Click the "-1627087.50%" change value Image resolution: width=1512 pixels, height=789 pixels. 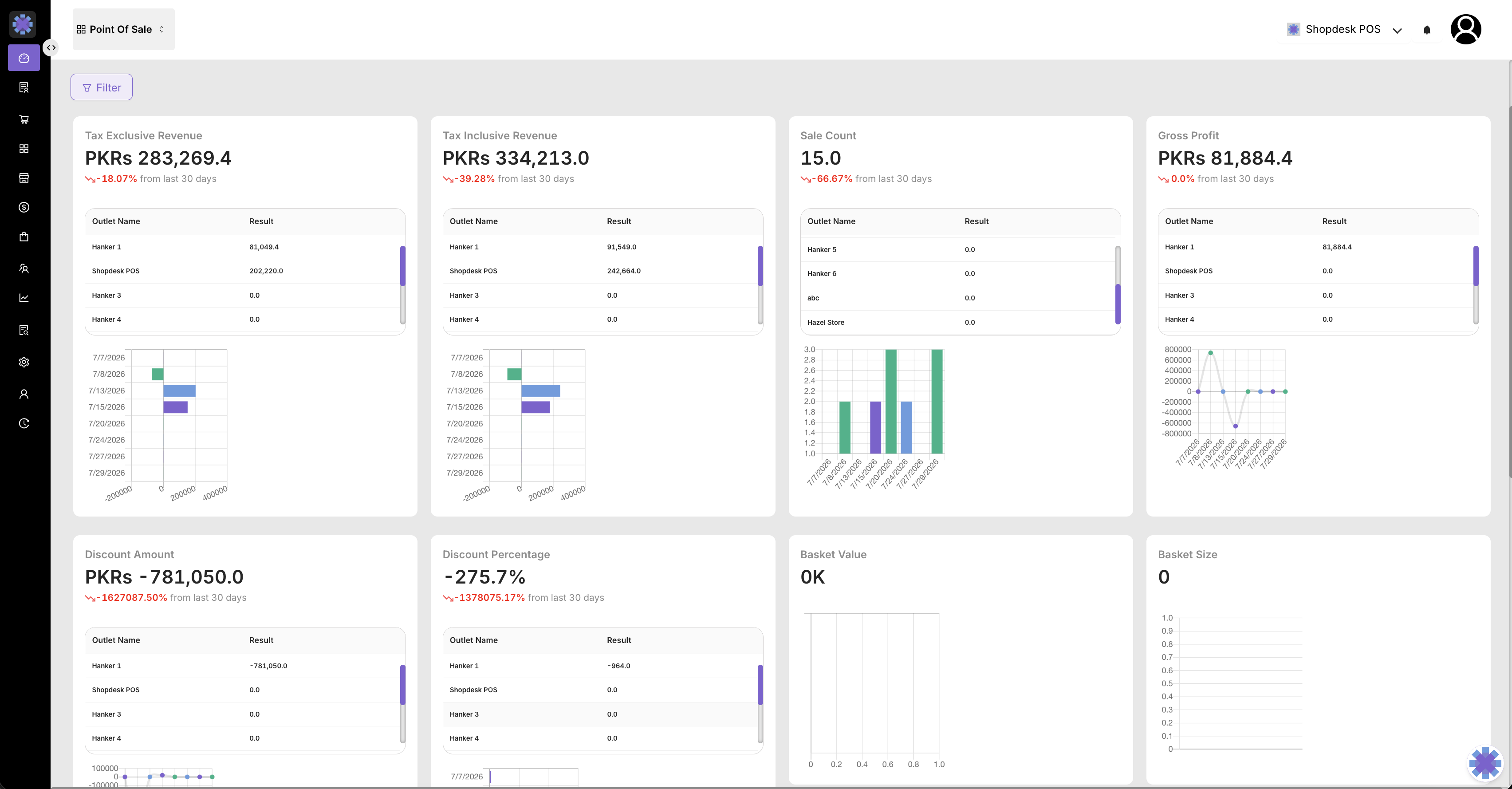coord(132,598)
